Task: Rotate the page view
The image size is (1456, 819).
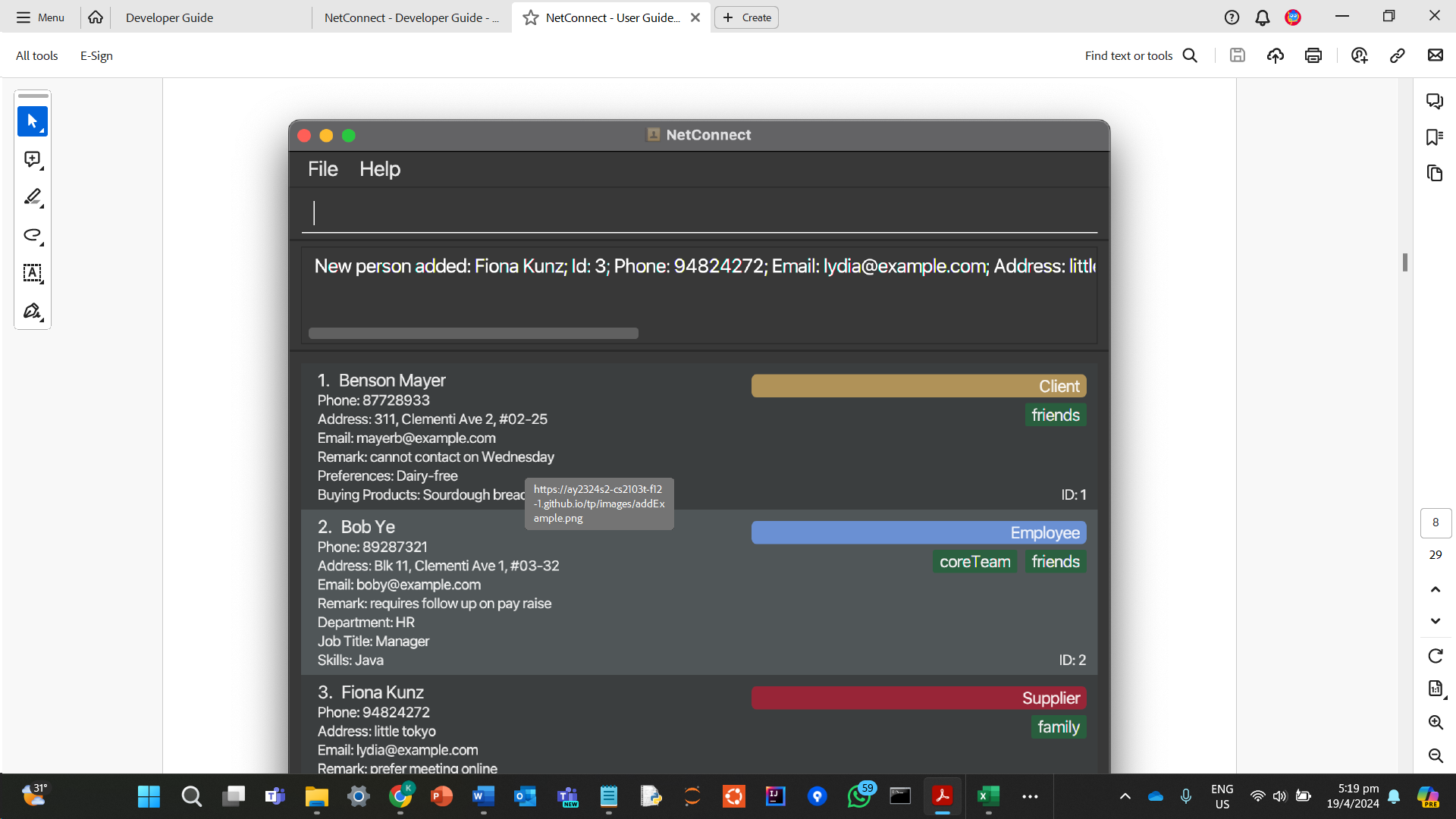Action: pos(1435,656)
